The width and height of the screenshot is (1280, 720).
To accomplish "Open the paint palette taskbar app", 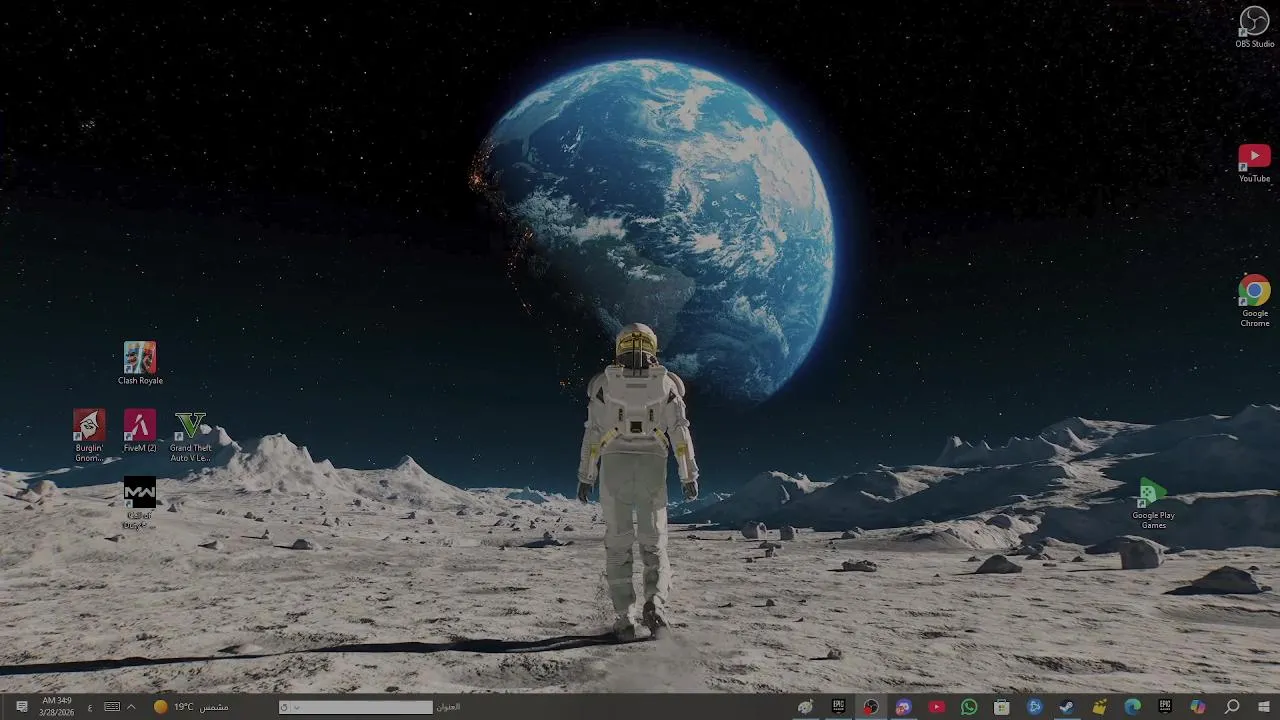I will tap(805, 707).
